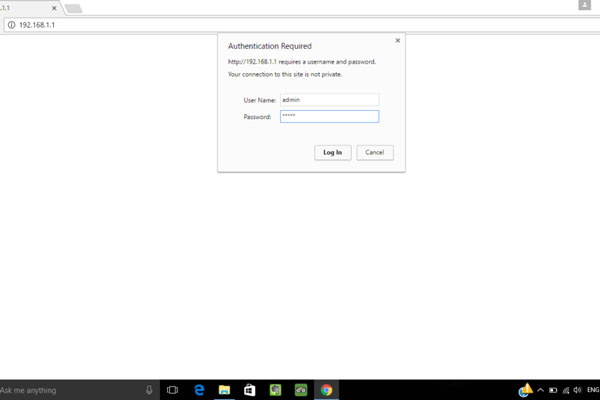Check the battery status icon
Viewport: 600px width, 400px height.
pyautogui.click(x=553, y=390)
